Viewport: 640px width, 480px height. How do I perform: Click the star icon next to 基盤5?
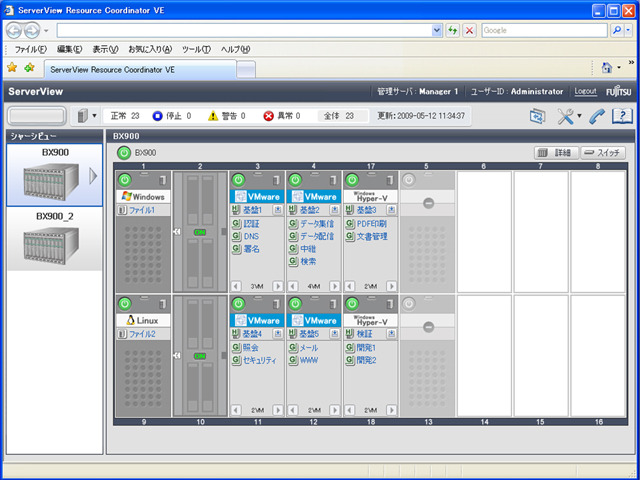[x=335, y=333]
